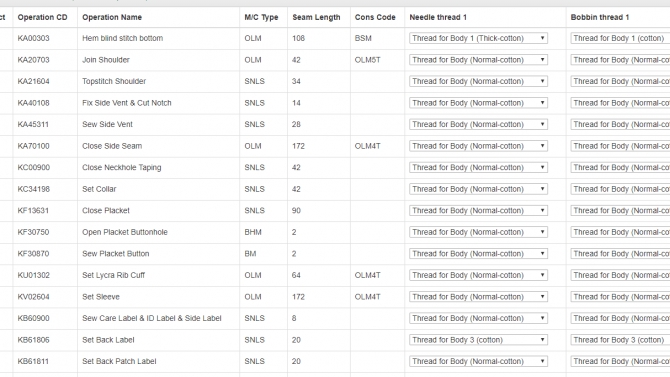670x377 pixels.
Task: Click the 'Open Placket Buttonhole' operation name
Action: (x=125, y=232)
